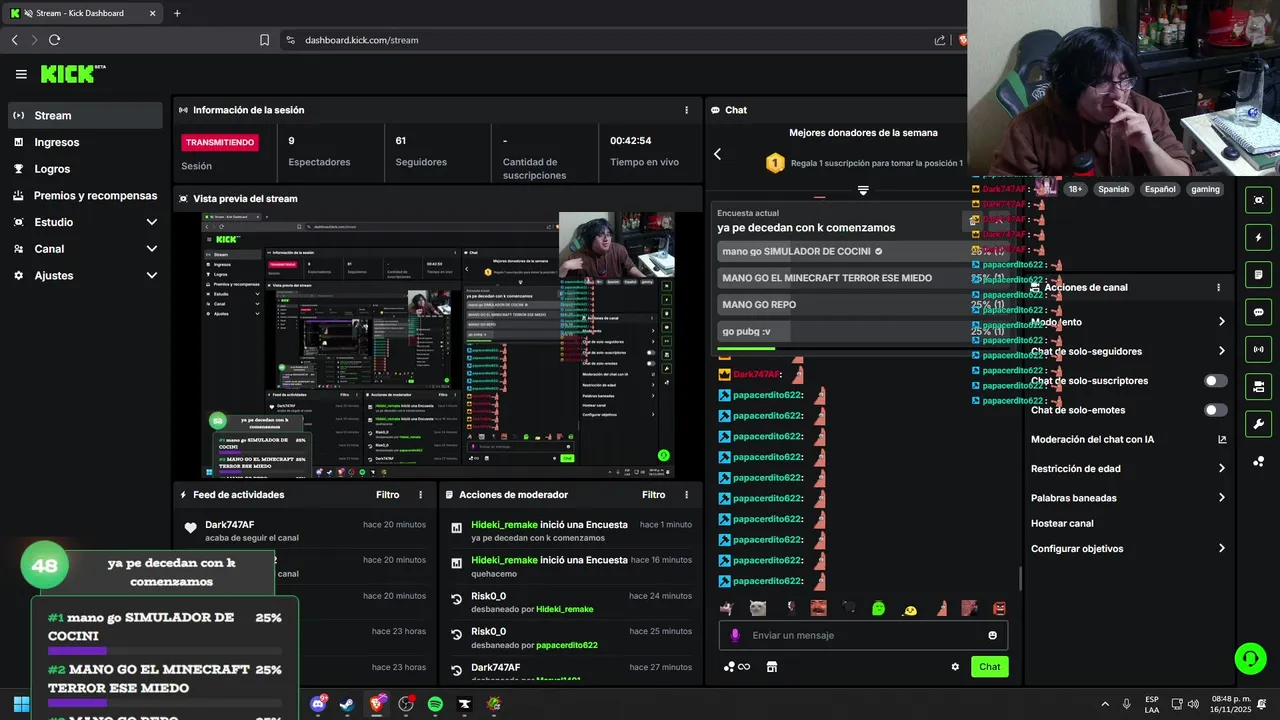Viewport: 1280px width, 720px height.
Task: Go back in browser history
Action: pos(14,40)
